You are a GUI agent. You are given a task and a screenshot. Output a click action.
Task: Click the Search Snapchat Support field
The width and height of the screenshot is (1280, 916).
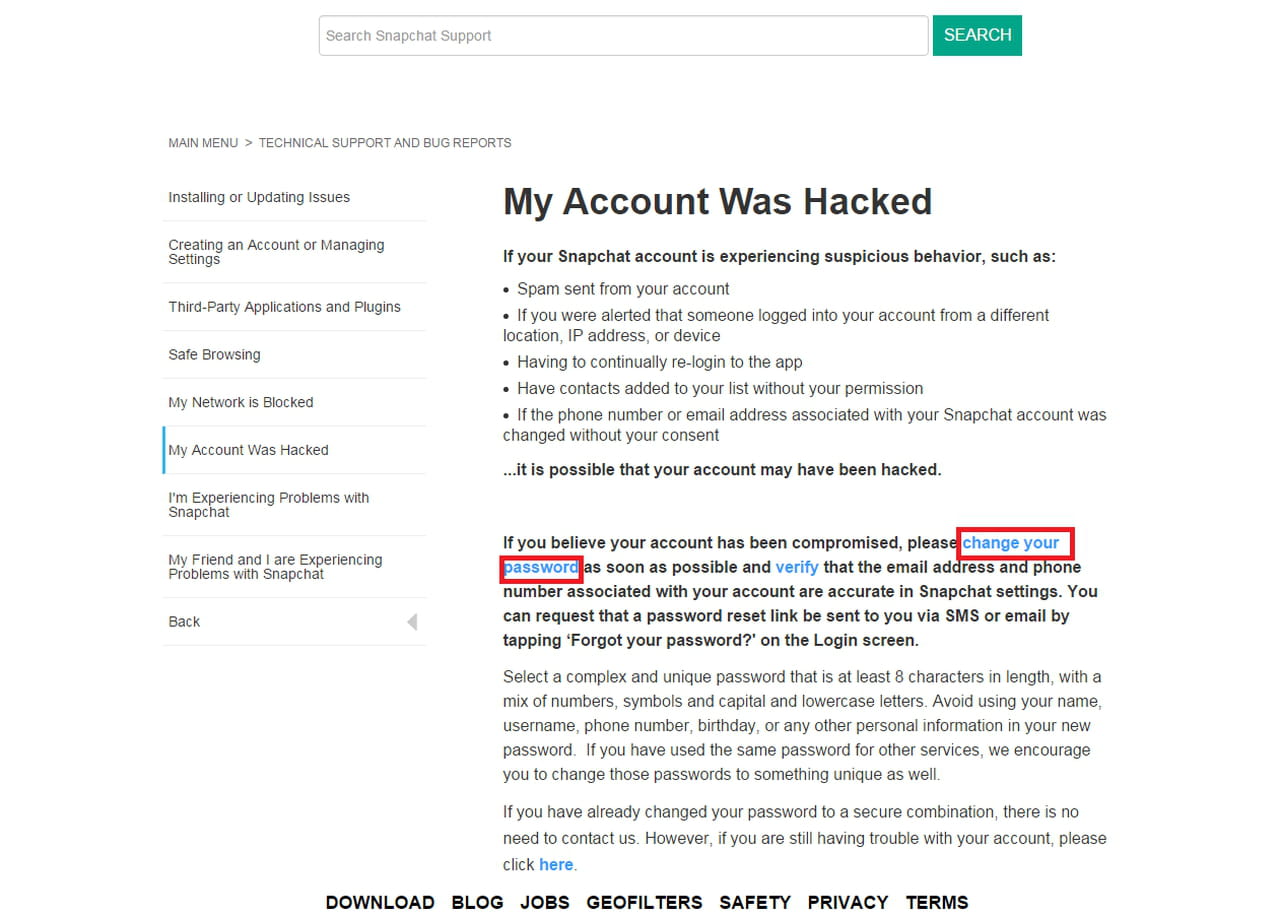(x=623, y=36)
